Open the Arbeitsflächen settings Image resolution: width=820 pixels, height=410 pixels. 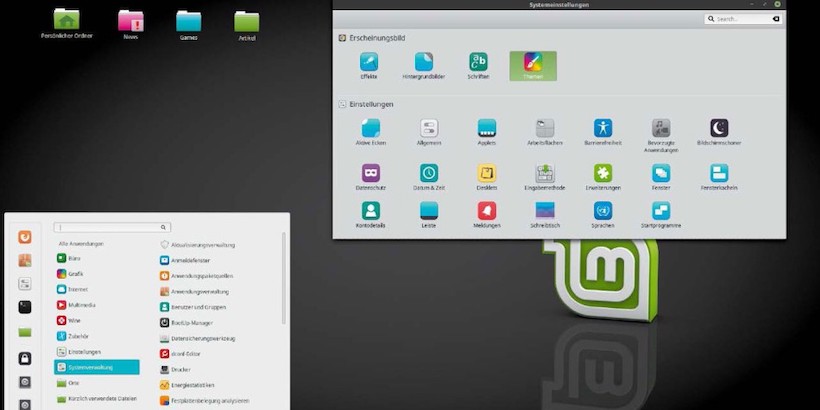coord(545,132)
